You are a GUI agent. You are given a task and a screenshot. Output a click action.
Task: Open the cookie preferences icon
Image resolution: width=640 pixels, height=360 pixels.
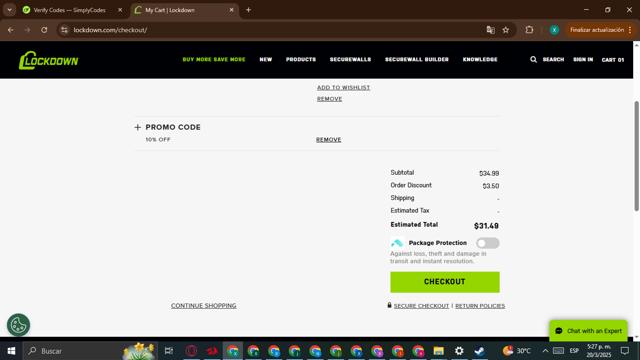pos(18,325)
